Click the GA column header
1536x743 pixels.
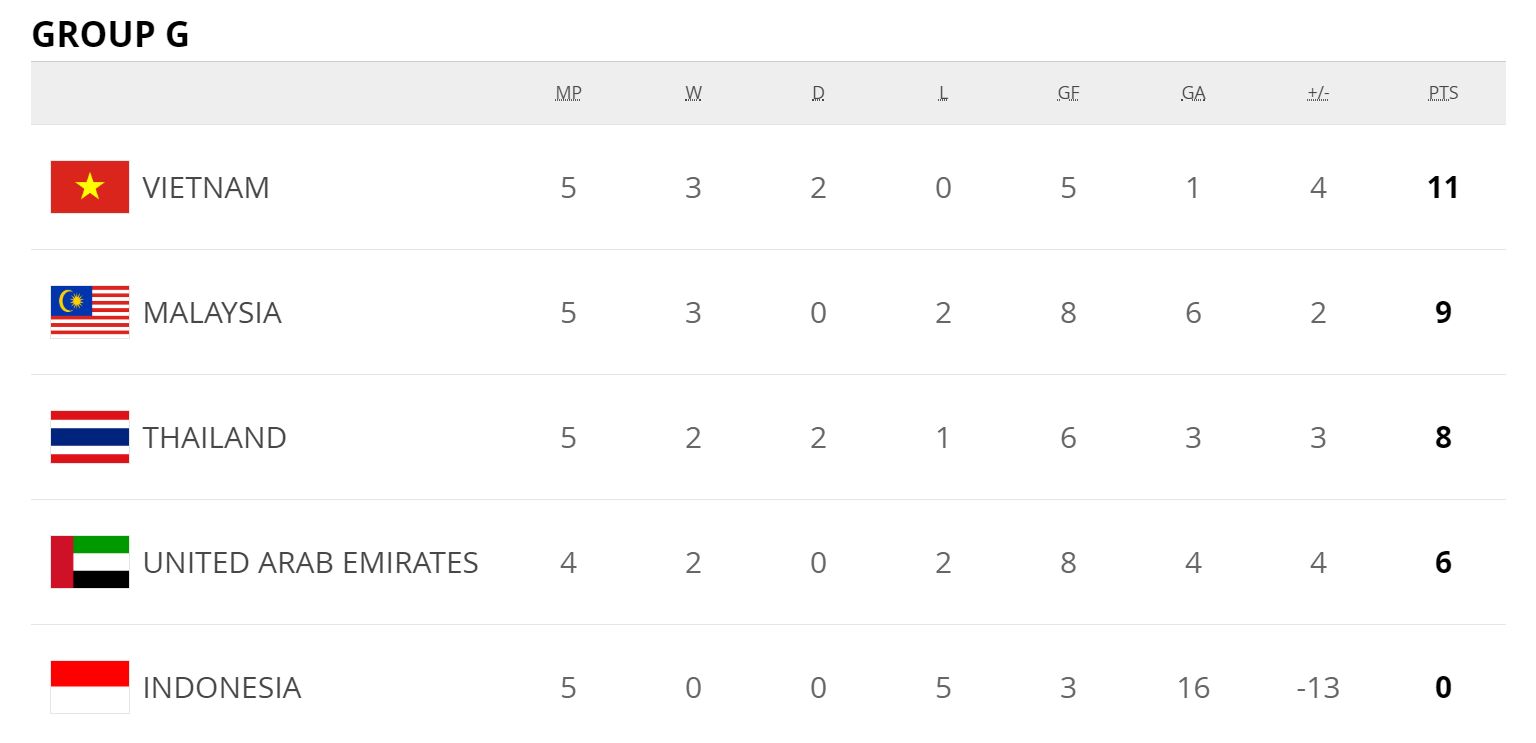click(1193, 93)
